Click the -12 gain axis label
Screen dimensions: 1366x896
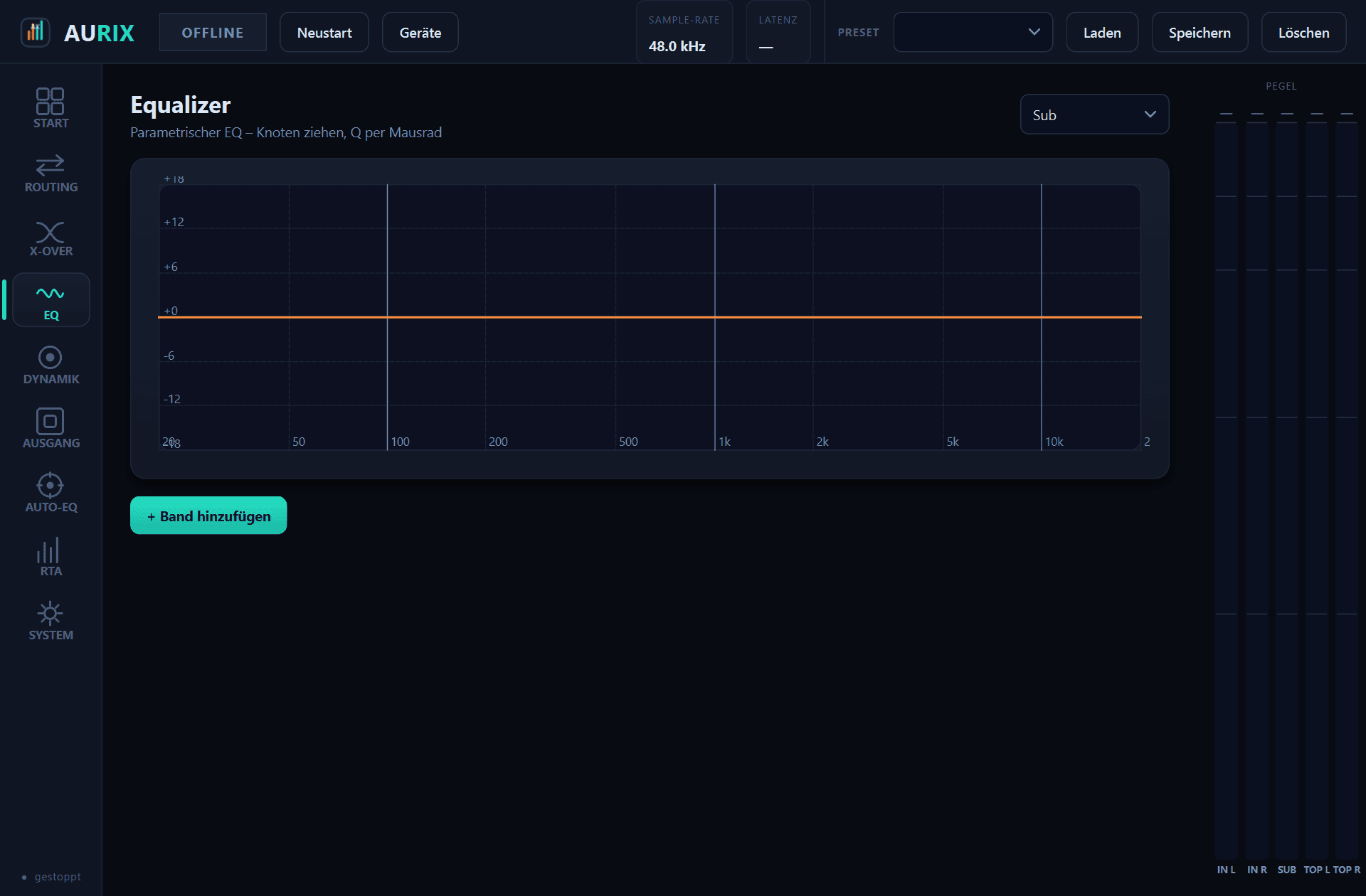click(171, 399)
